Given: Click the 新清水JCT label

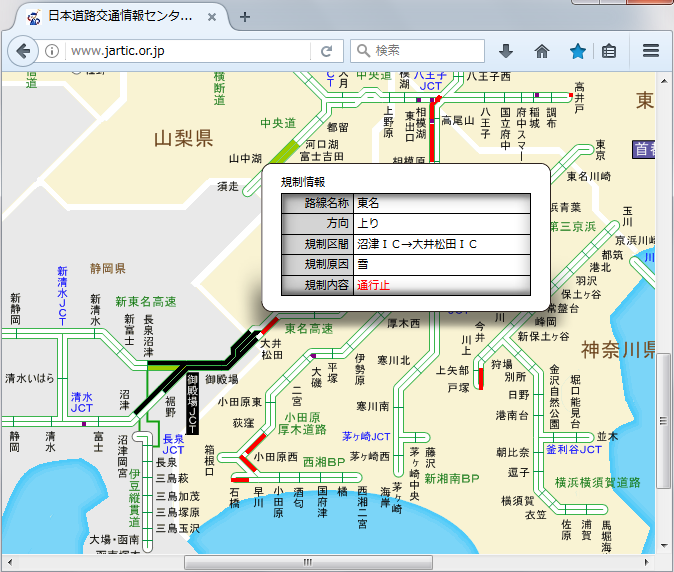Looking at the screenshot, I should [62, 296].
